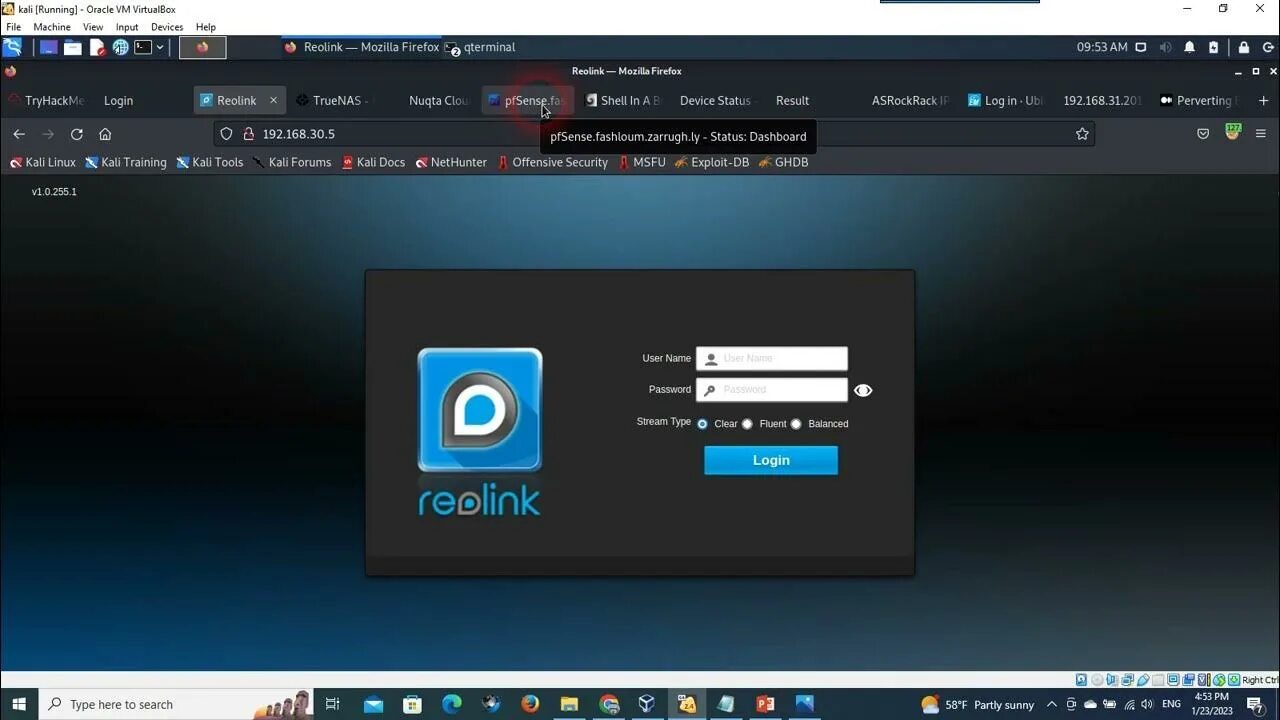
Task: Select the Reolink Firefox taskbar entry
Action: (x=362, y=47)
